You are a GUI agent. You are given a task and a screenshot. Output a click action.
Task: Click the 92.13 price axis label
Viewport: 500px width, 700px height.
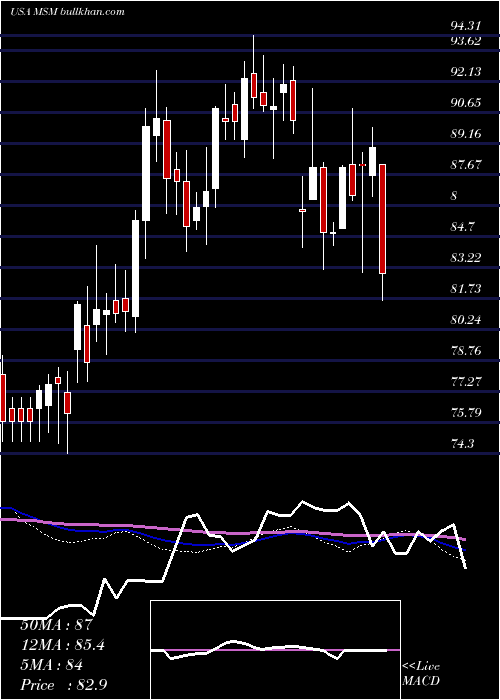tap(466, 71)
